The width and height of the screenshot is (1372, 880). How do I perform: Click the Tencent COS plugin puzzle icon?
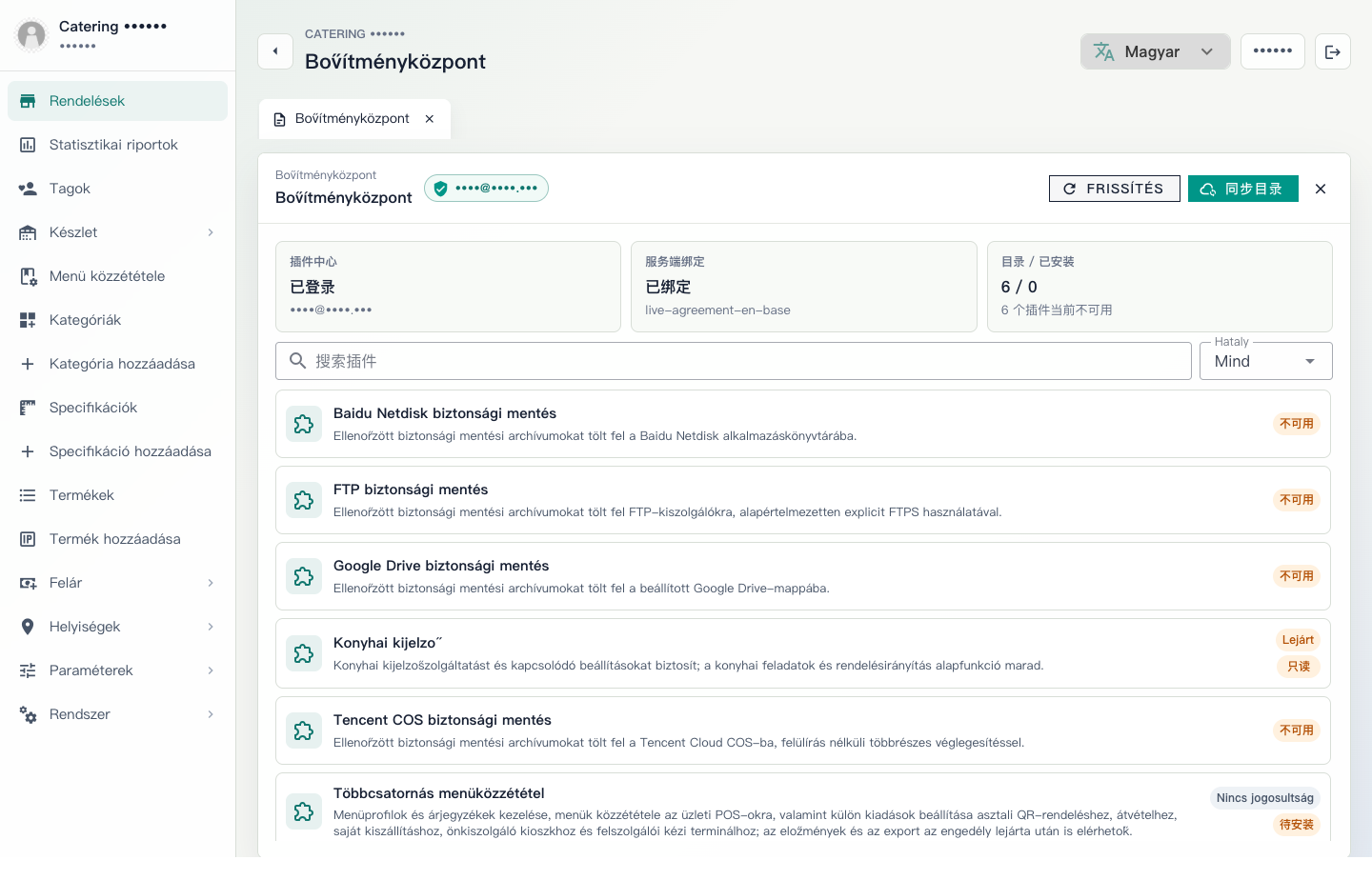pos(304,730)
